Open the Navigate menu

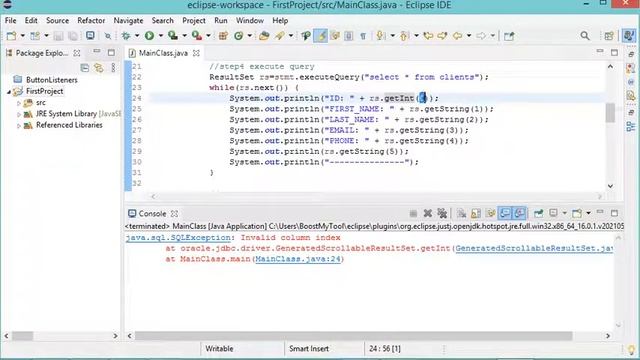(x=128, y=20)
